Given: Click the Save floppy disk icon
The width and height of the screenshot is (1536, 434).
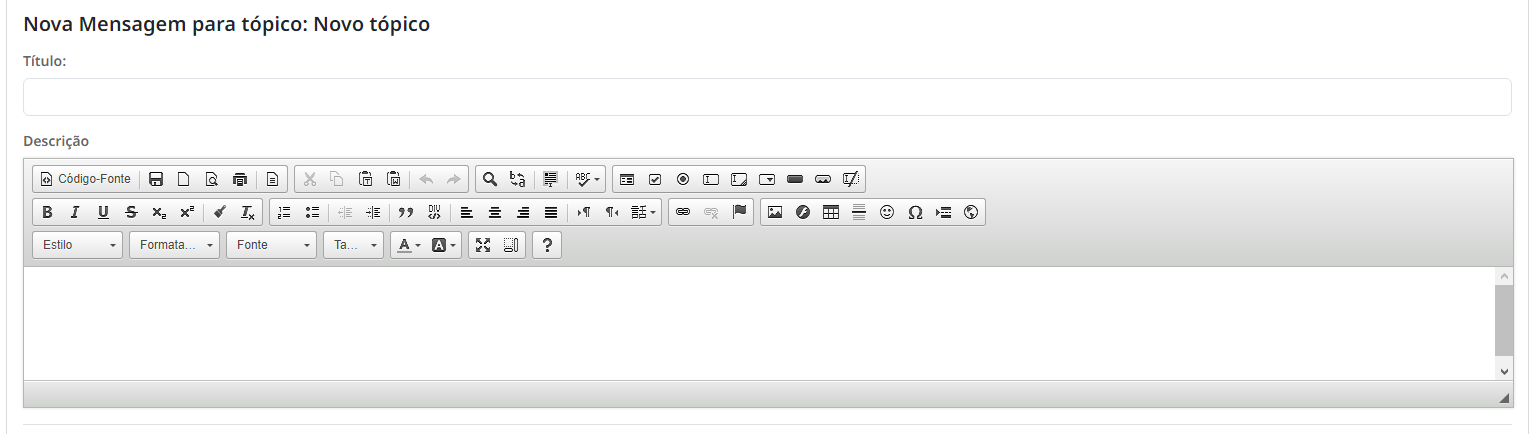Looking at the screenshot, I should click(x=156, y=179).
